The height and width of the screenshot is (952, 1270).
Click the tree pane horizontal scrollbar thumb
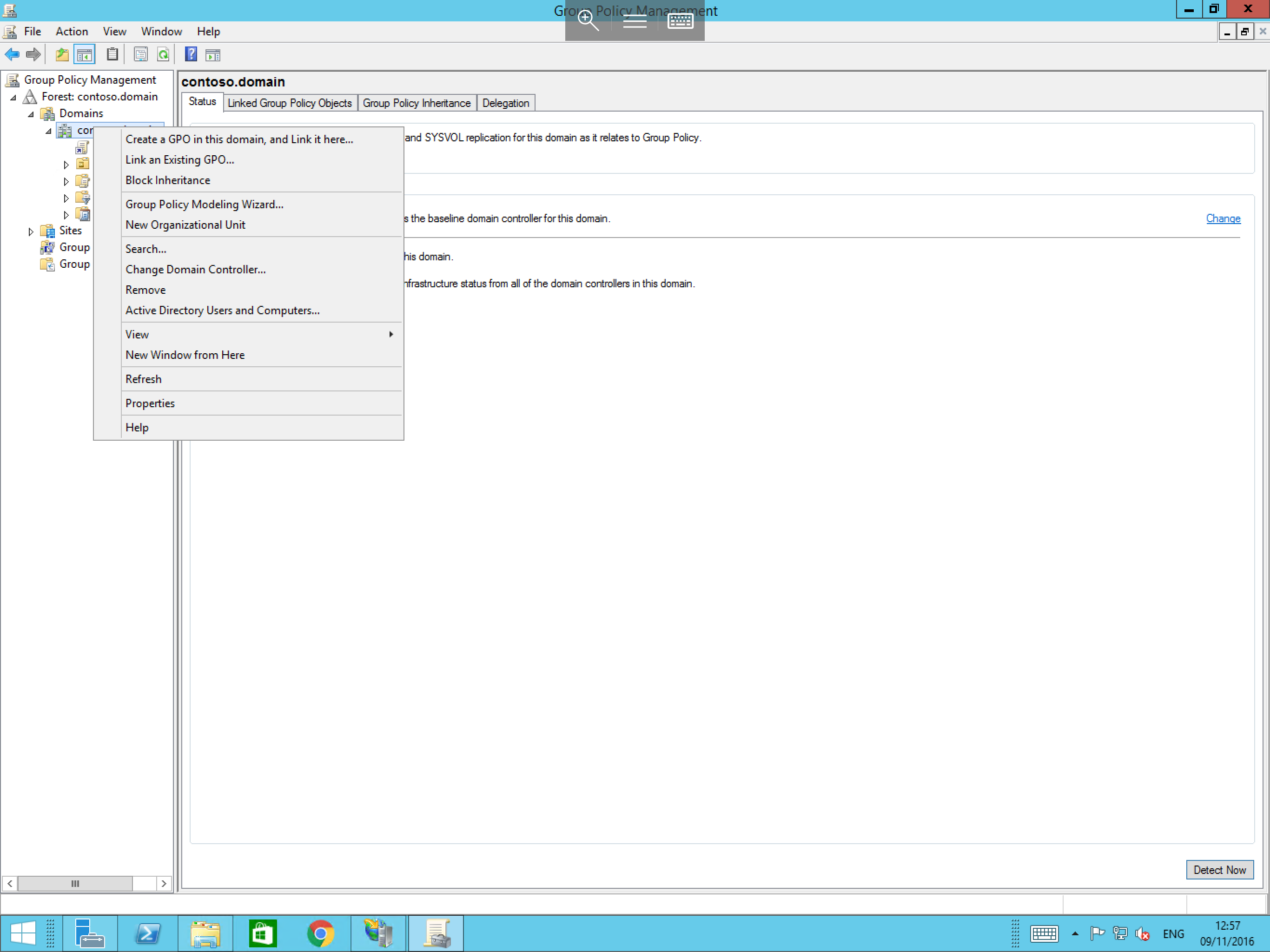[75, 884]
